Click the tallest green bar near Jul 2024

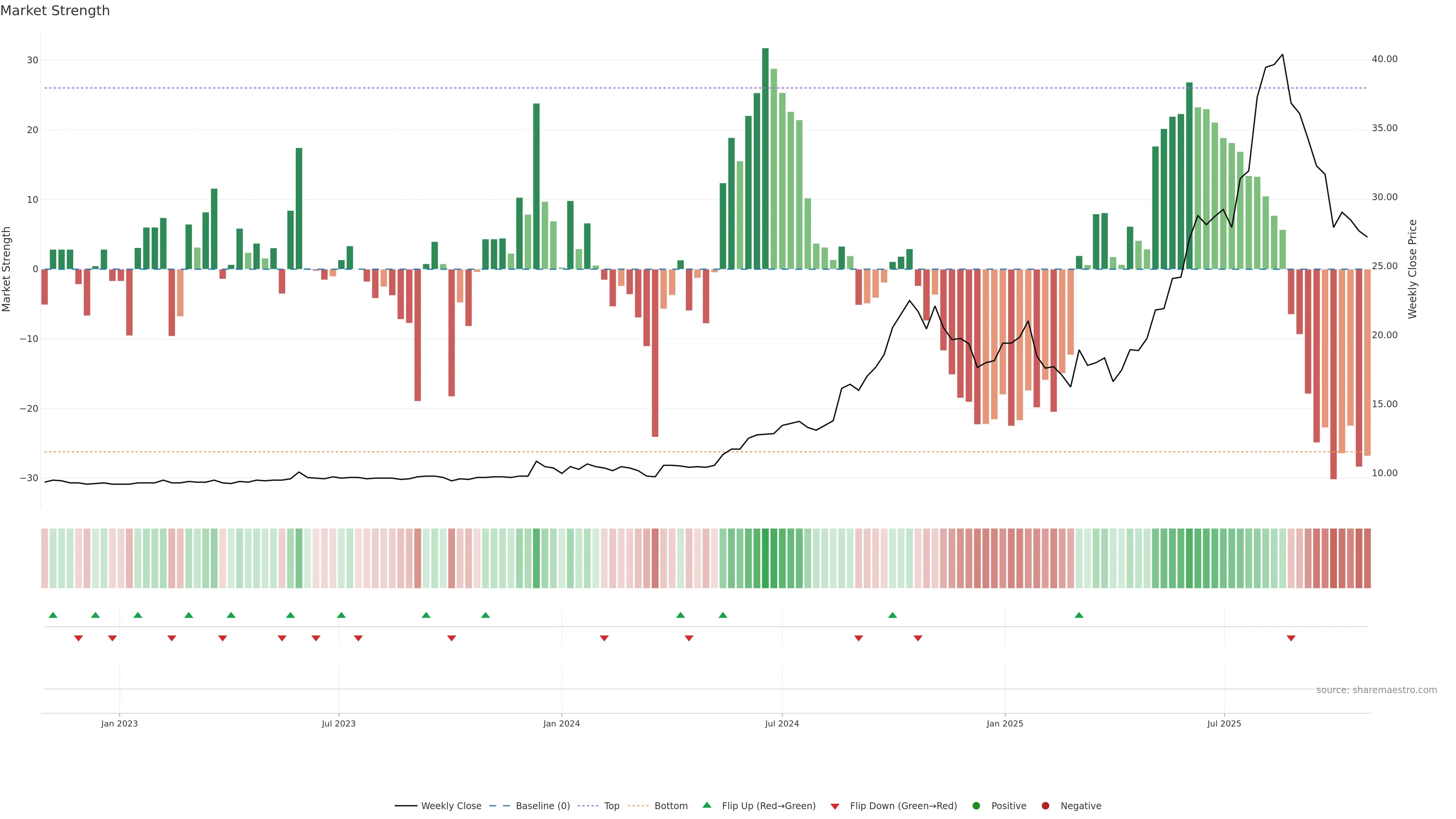[x=765, y=158]
